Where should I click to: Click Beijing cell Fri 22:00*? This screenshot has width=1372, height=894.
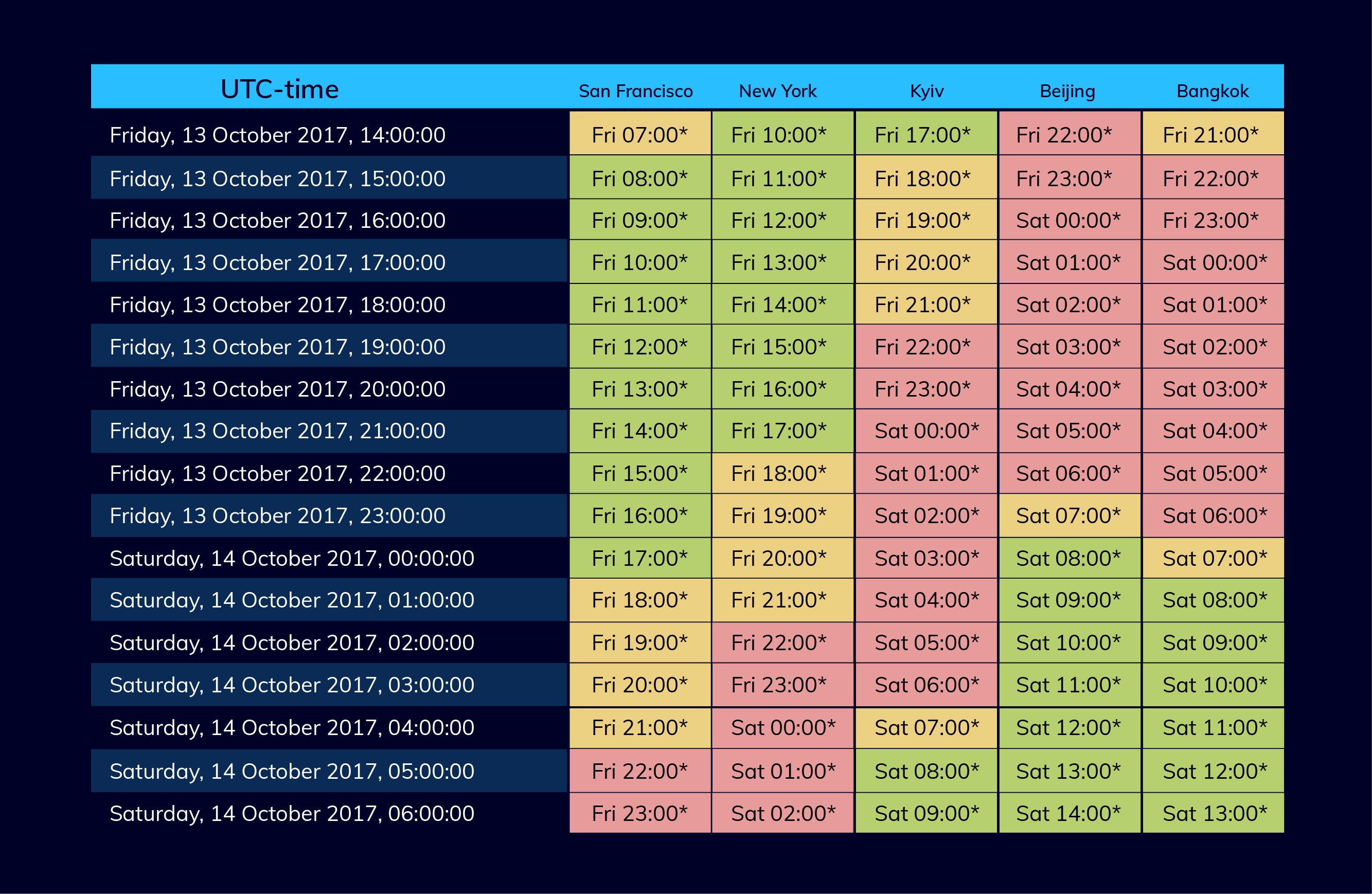click(1063, 135)
